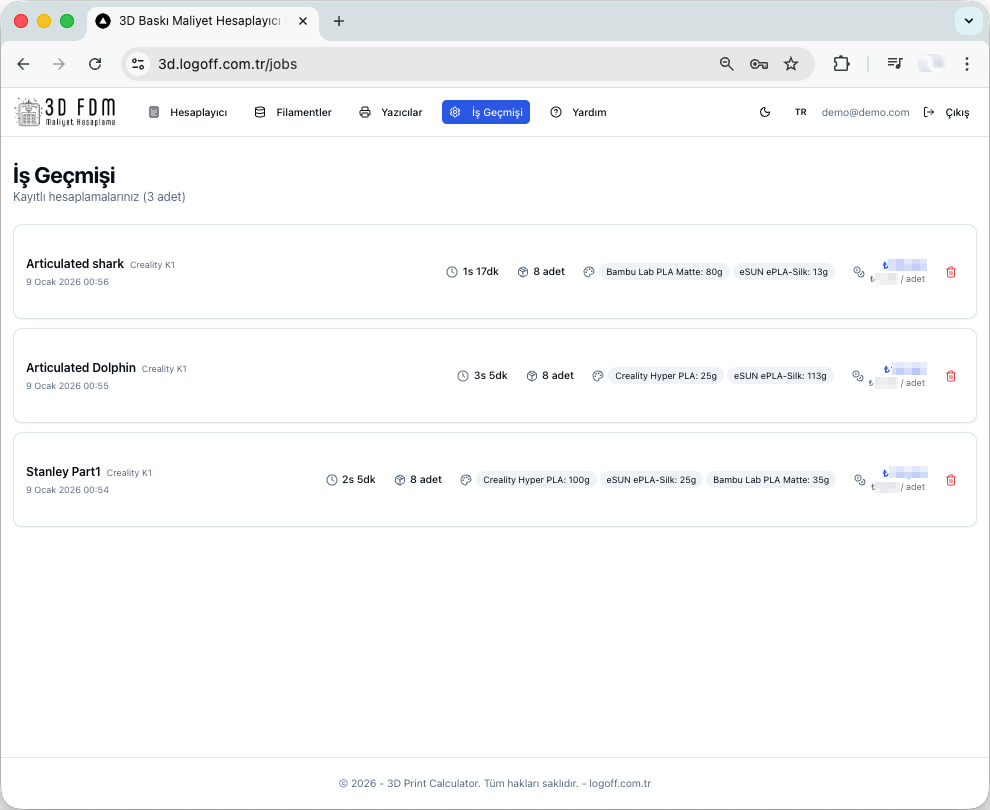
Task: Open the password manager key icon
Action: tap(759, 64)
